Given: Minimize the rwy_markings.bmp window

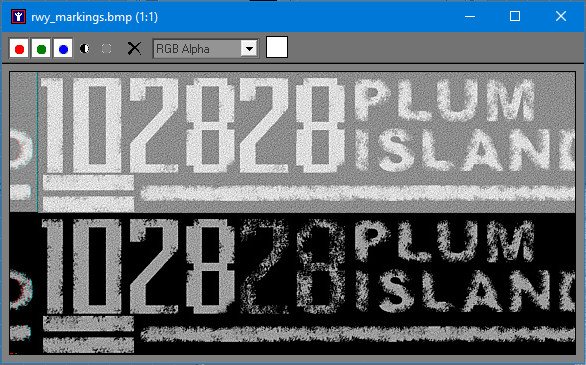Looking at the screenshot, I should click(x=470, y=16).
